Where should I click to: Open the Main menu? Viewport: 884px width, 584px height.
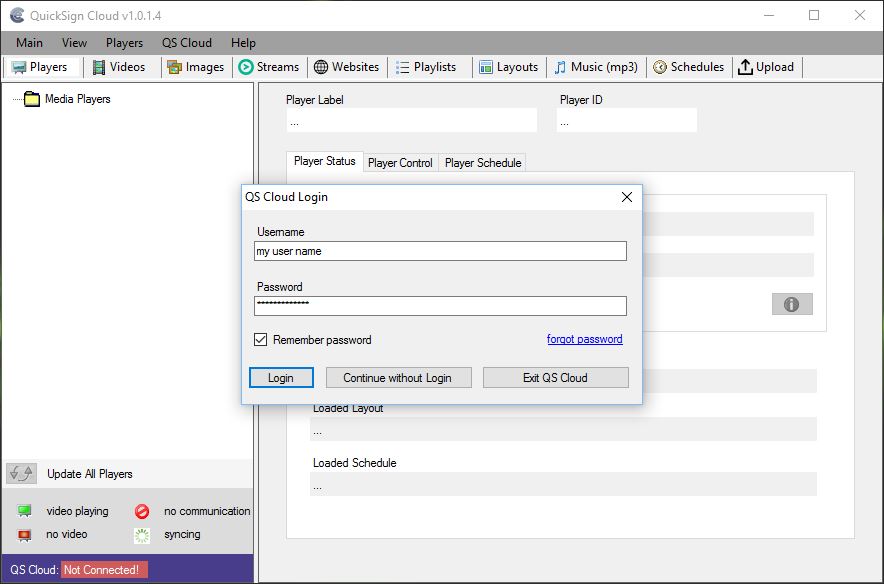click(x=29, y=43)
